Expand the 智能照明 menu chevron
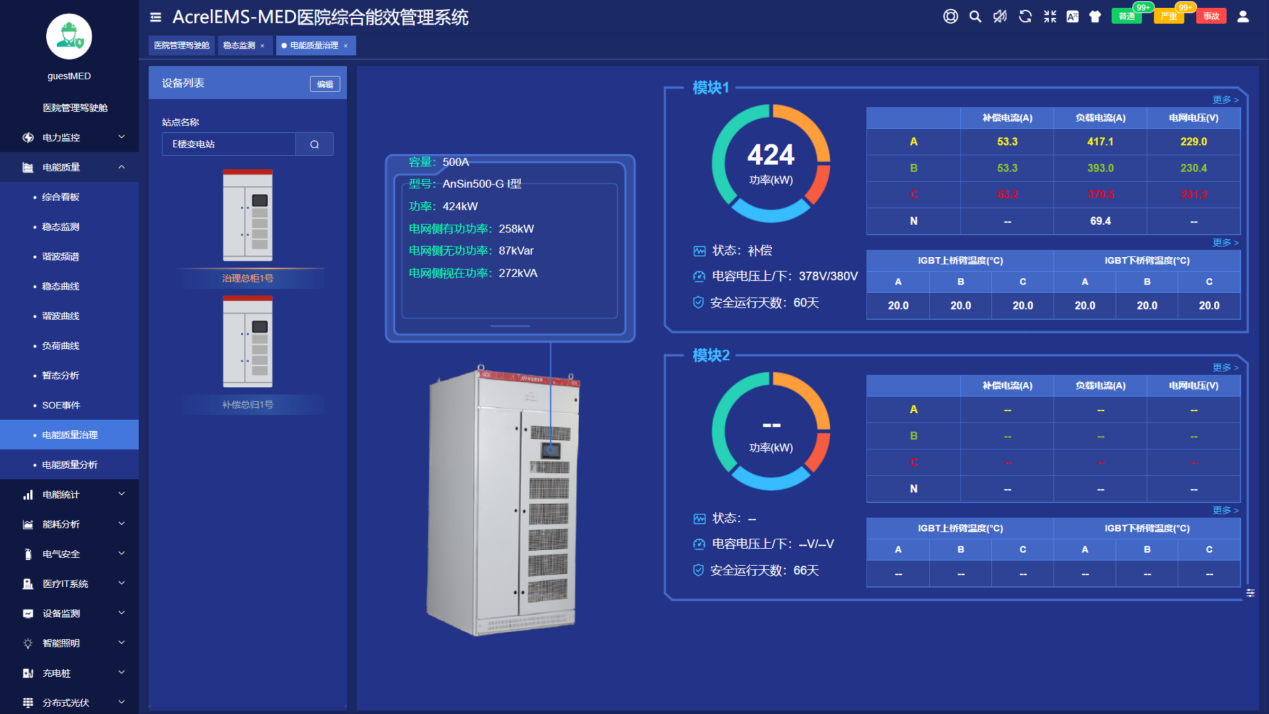 (122, 643)
